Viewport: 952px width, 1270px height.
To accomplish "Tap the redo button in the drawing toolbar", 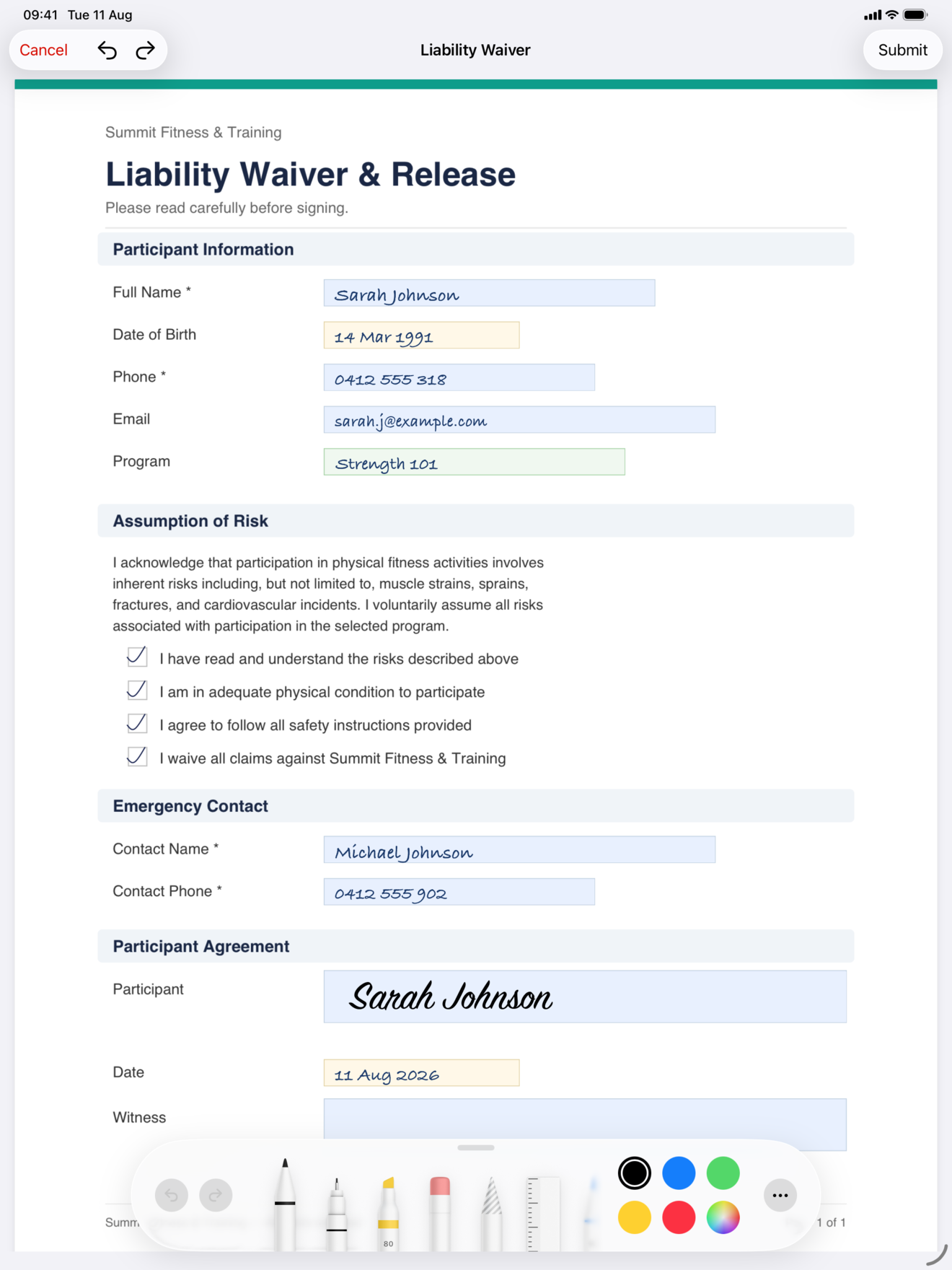I will pos(216,1195).
